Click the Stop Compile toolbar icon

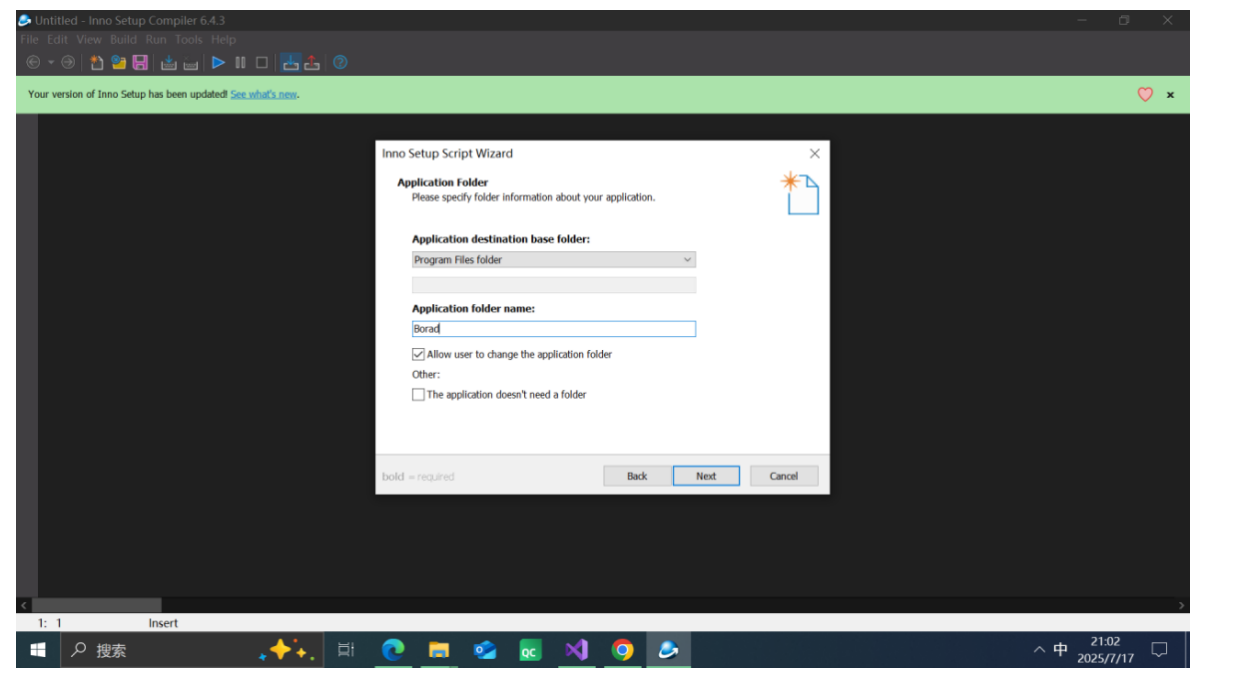(190, 62)
